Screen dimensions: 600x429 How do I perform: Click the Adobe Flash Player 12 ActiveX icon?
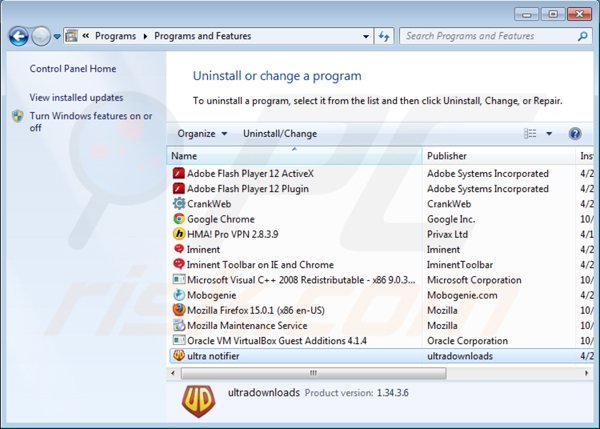click(179, 173)
